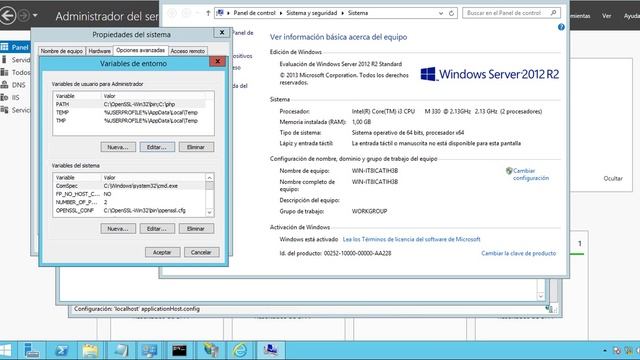This screenshot has height=360, width=640.
Task: Click Variable column header in user variables
Action: tap(77, 96)
